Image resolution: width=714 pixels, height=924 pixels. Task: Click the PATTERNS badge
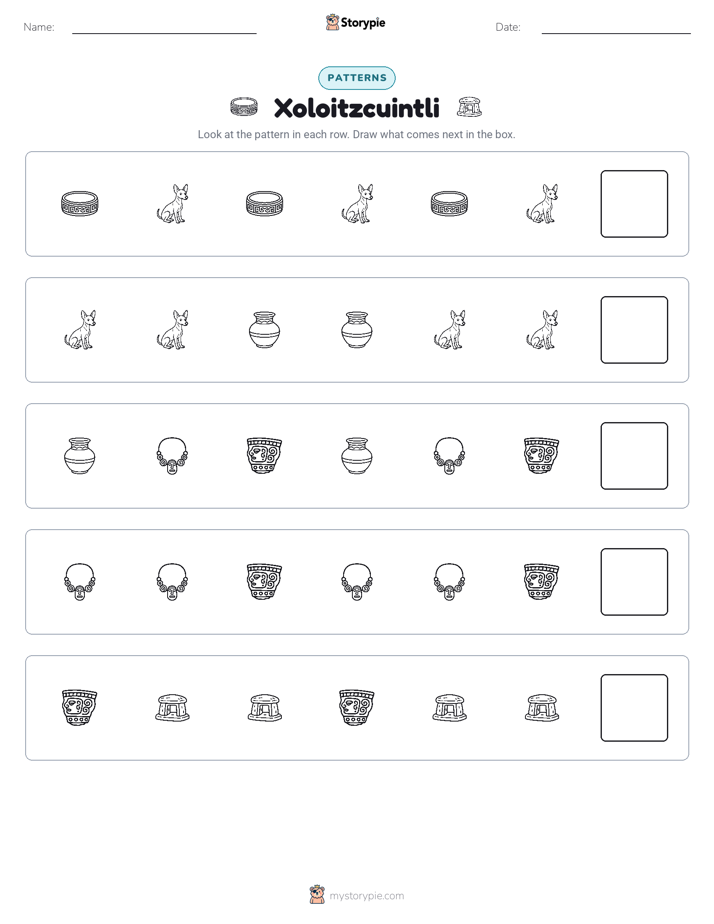click(357, 78)
